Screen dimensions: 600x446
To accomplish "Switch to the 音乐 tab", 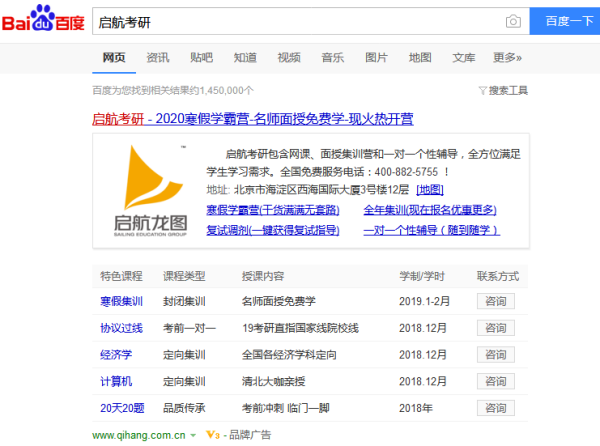I will point(333,58).
